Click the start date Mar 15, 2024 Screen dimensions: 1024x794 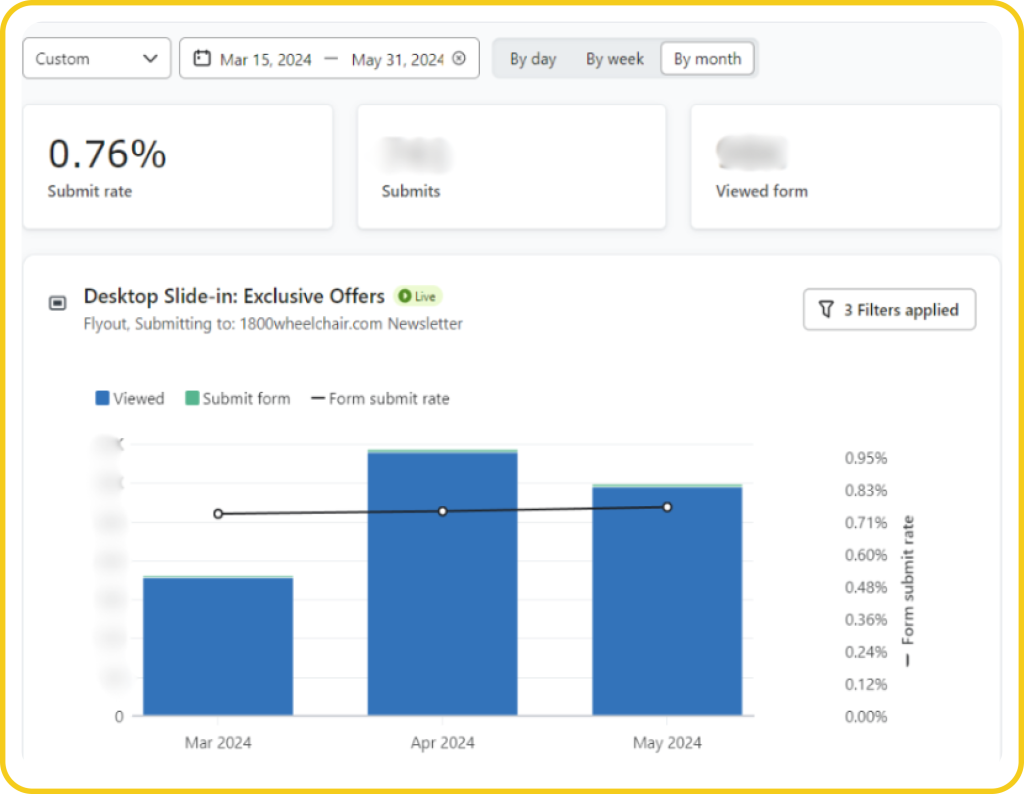[266, 60]
